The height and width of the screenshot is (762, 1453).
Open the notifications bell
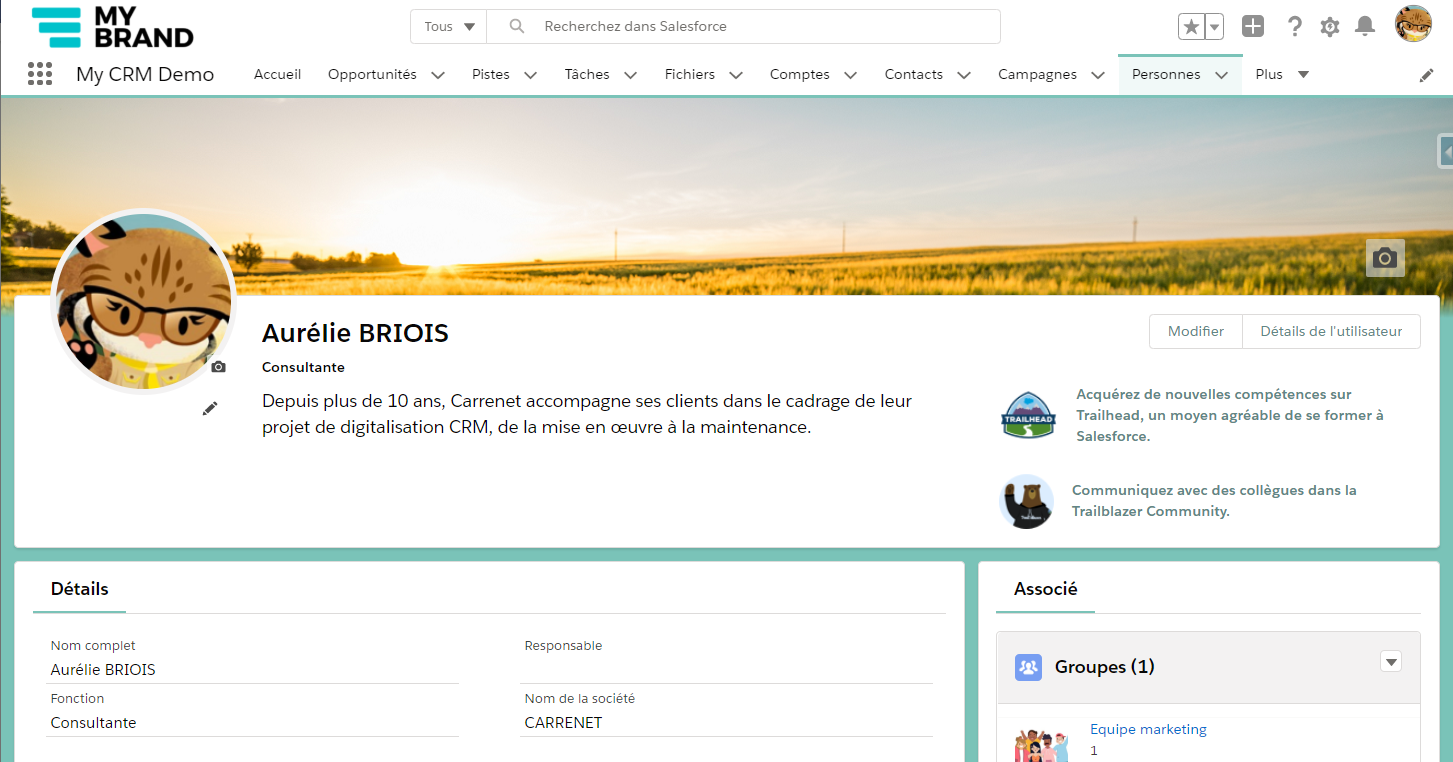point(1364,27)
